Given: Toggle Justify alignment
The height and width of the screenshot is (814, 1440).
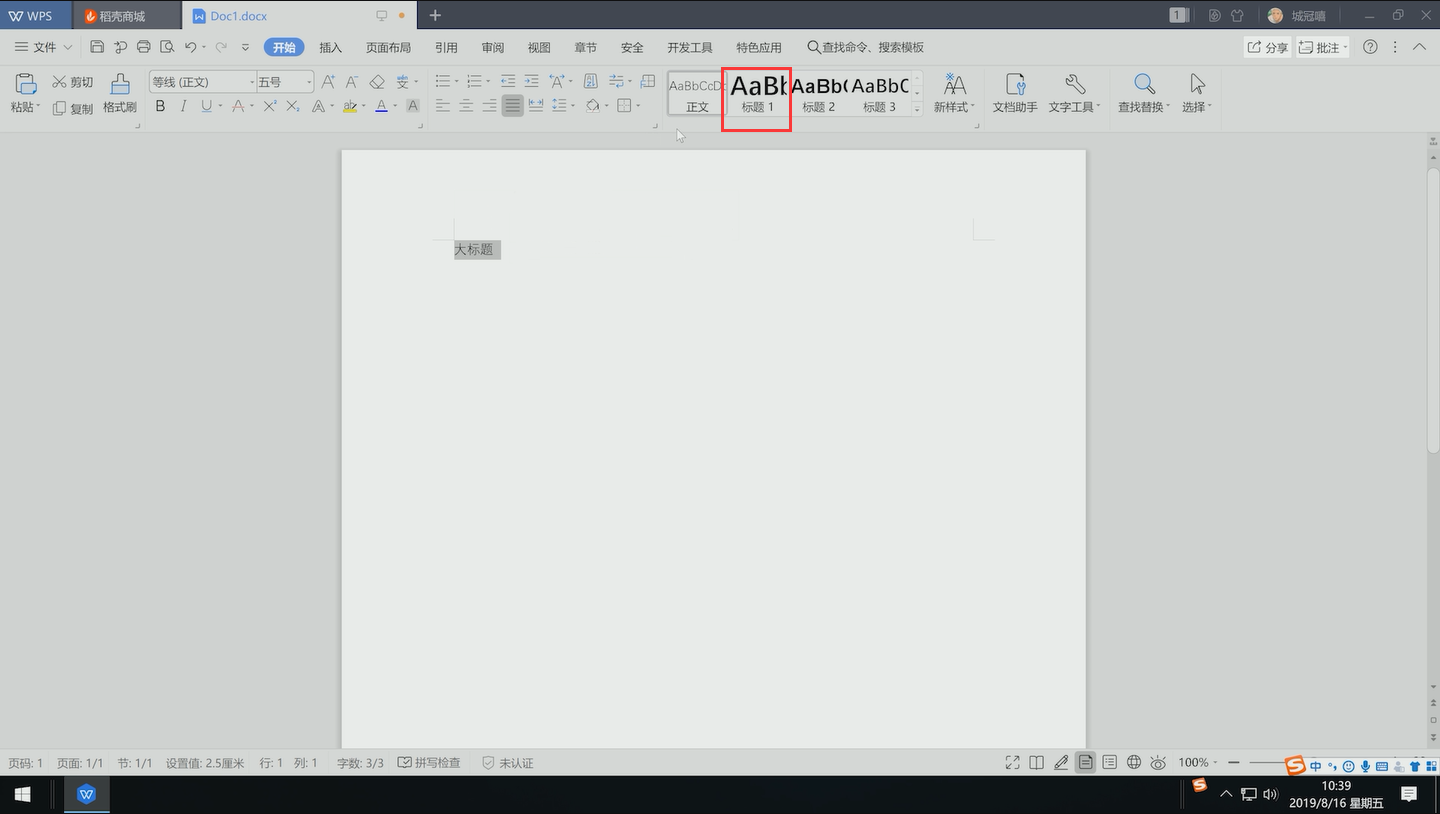Looking at the screenshot, I should click(x=513, y=105).
